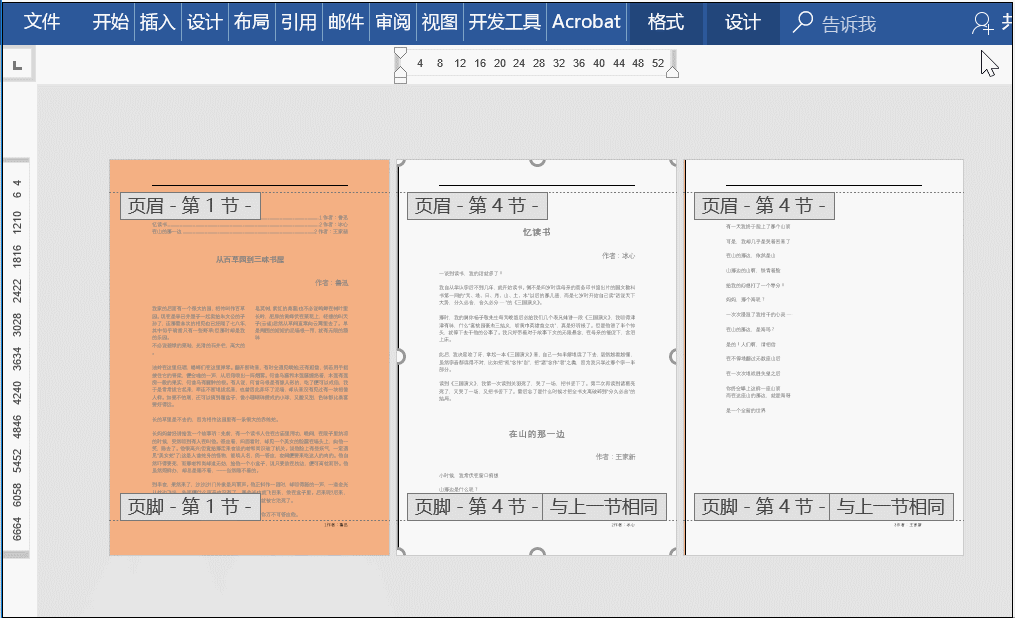Image resolution: width=1015 pixels, height=618 pixels.
Task: Click 与上一节相同 tag on the middle page footer
Action: (x=604, y=507)
